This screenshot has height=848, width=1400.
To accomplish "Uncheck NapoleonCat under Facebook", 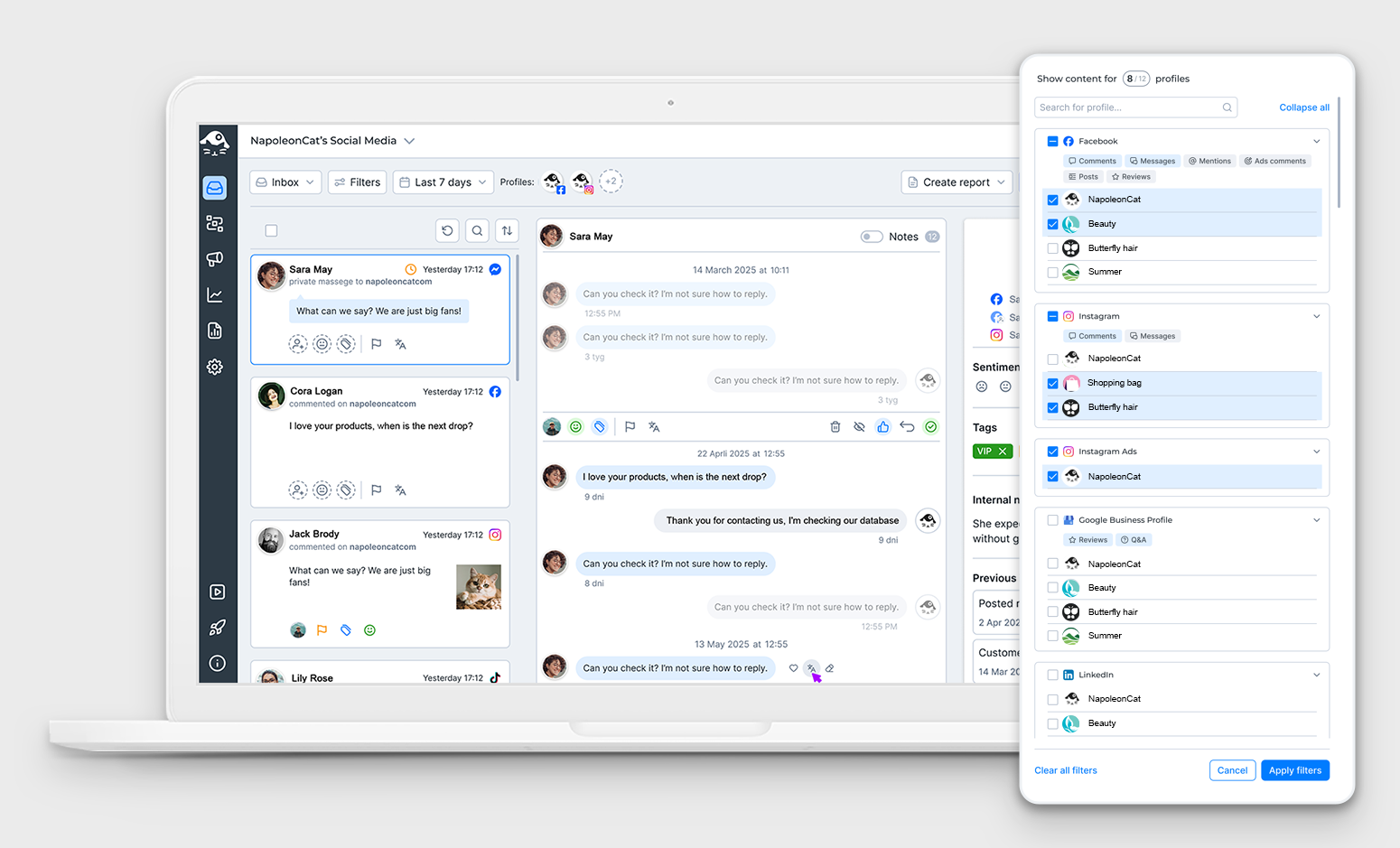I will point(1053,200).
